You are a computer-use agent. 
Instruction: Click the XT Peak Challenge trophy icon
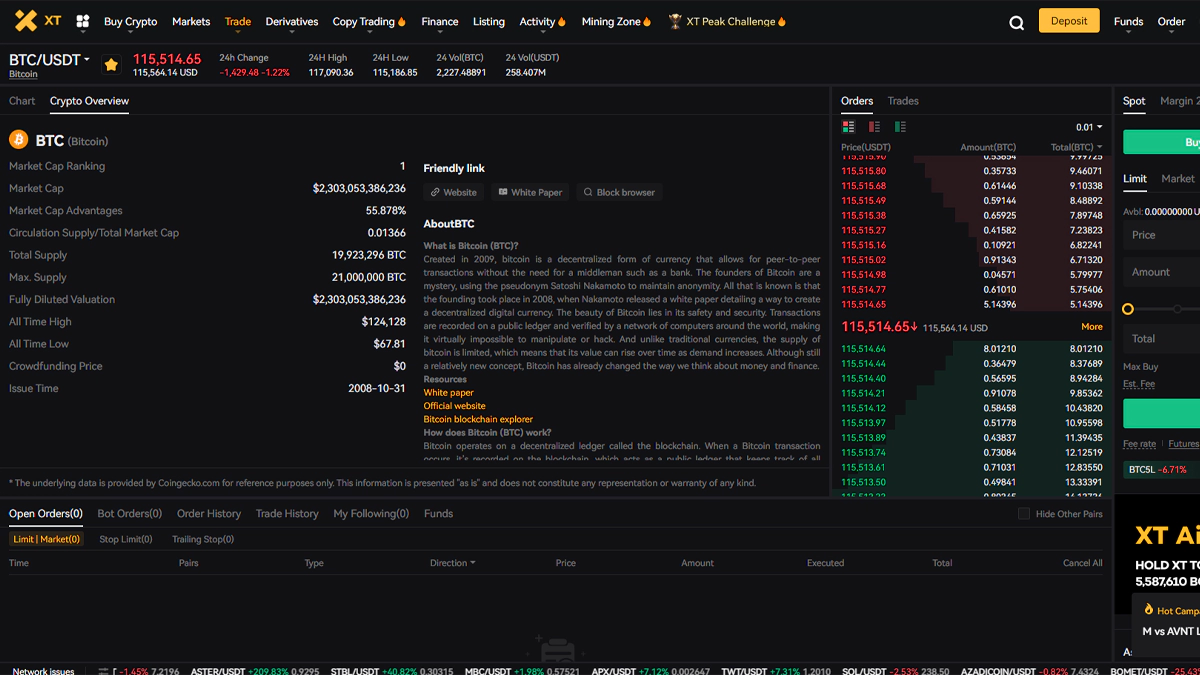675,21
